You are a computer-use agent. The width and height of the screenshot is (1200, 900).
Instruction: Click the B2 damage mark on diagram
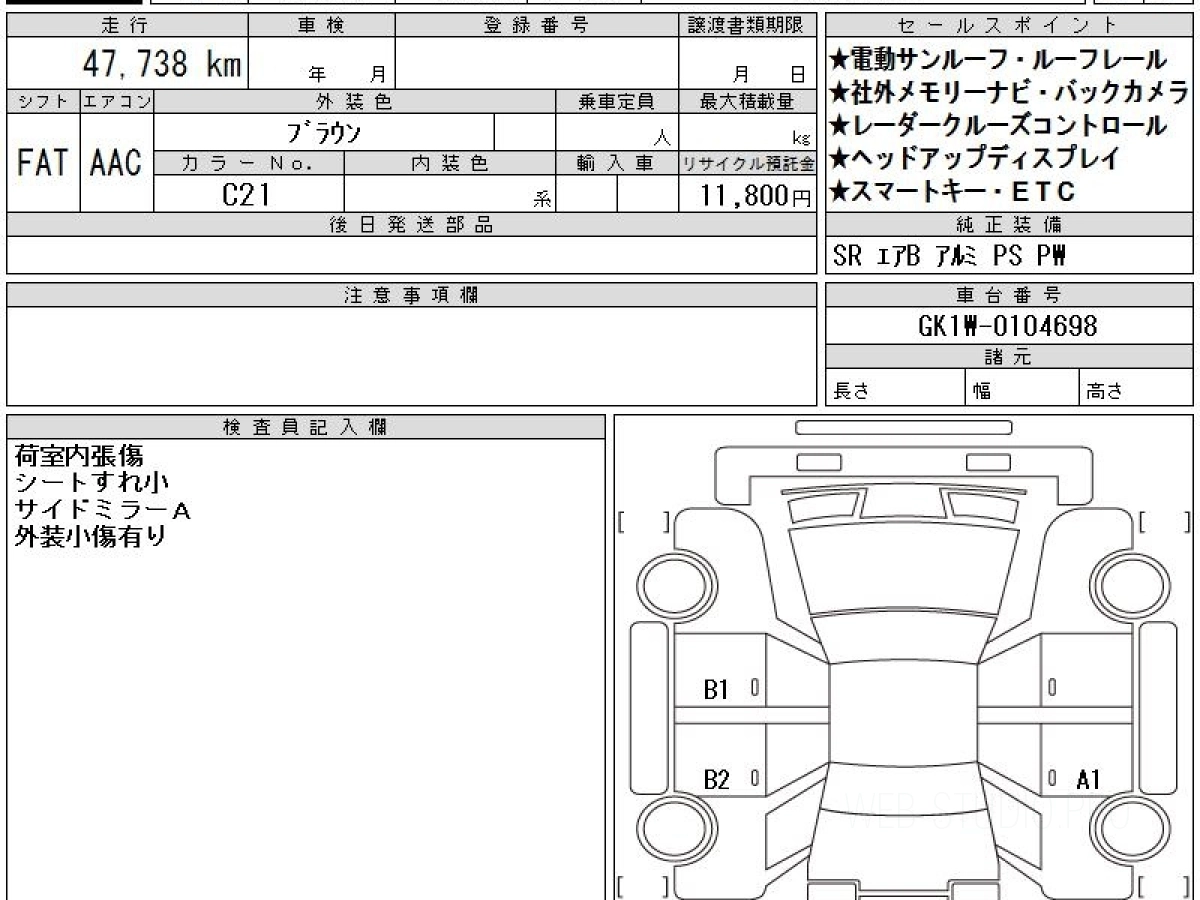[716, 780]
